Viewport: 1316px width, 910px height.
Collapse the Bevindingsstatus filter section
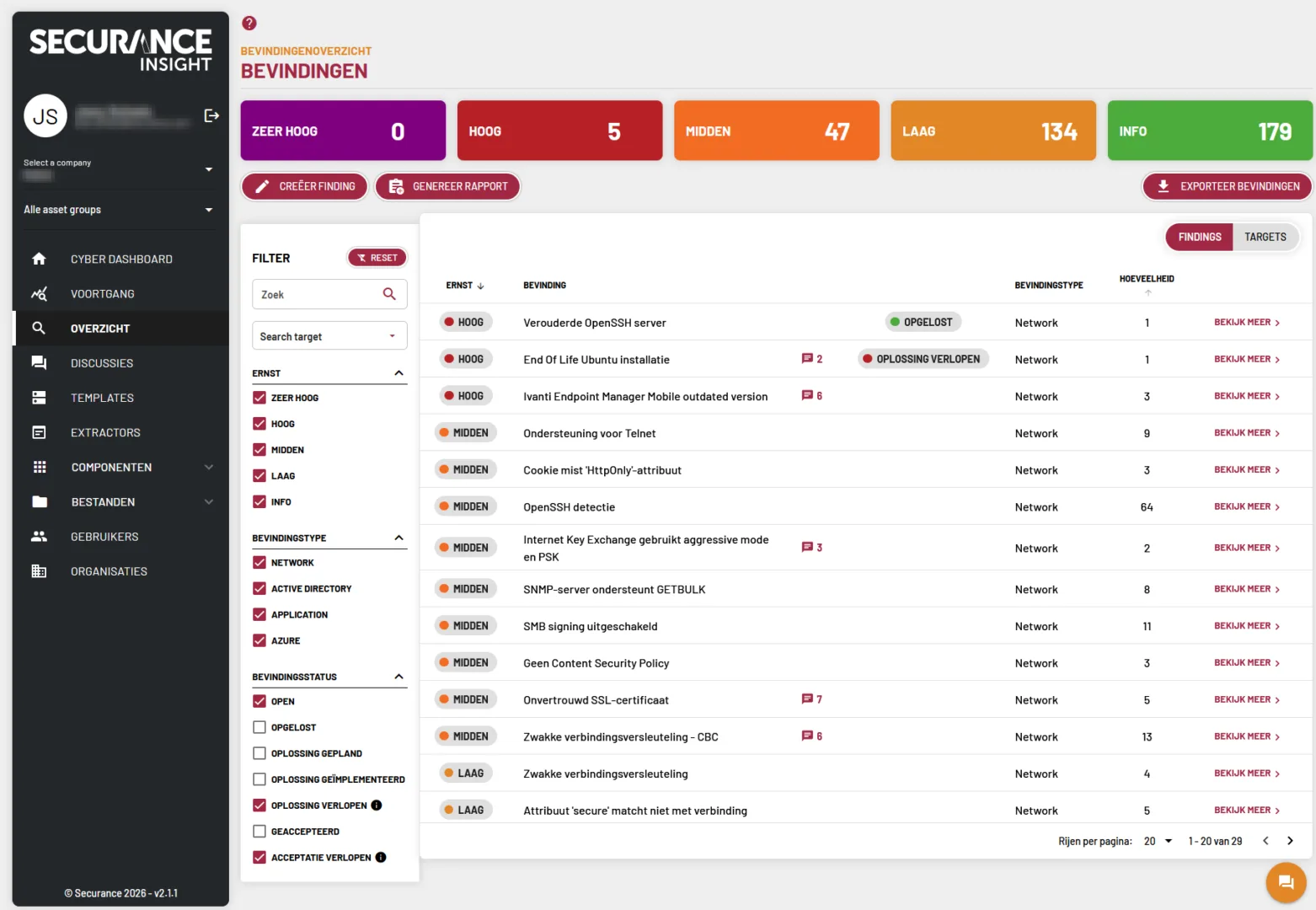[399, 677]
